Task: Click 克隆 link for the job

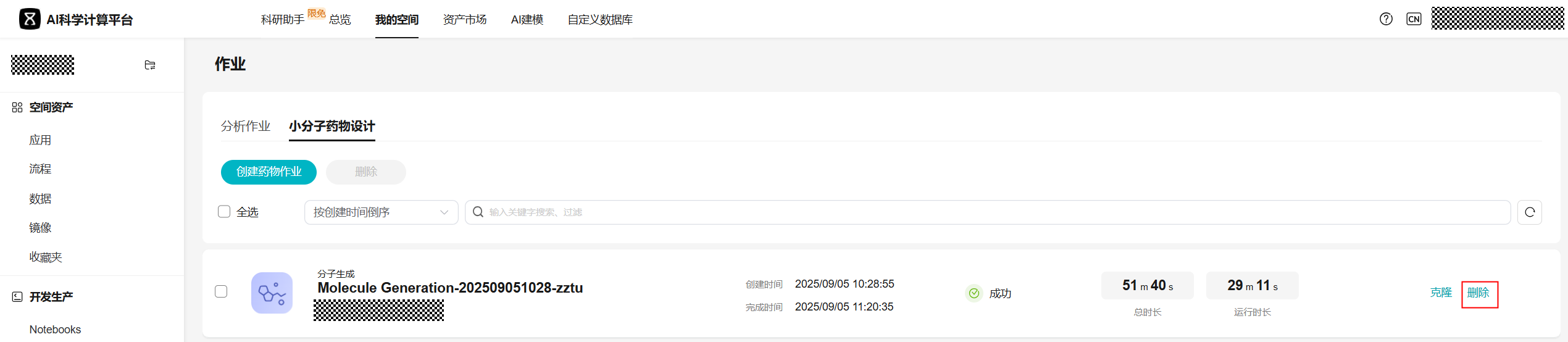Action: [1441, 293]
